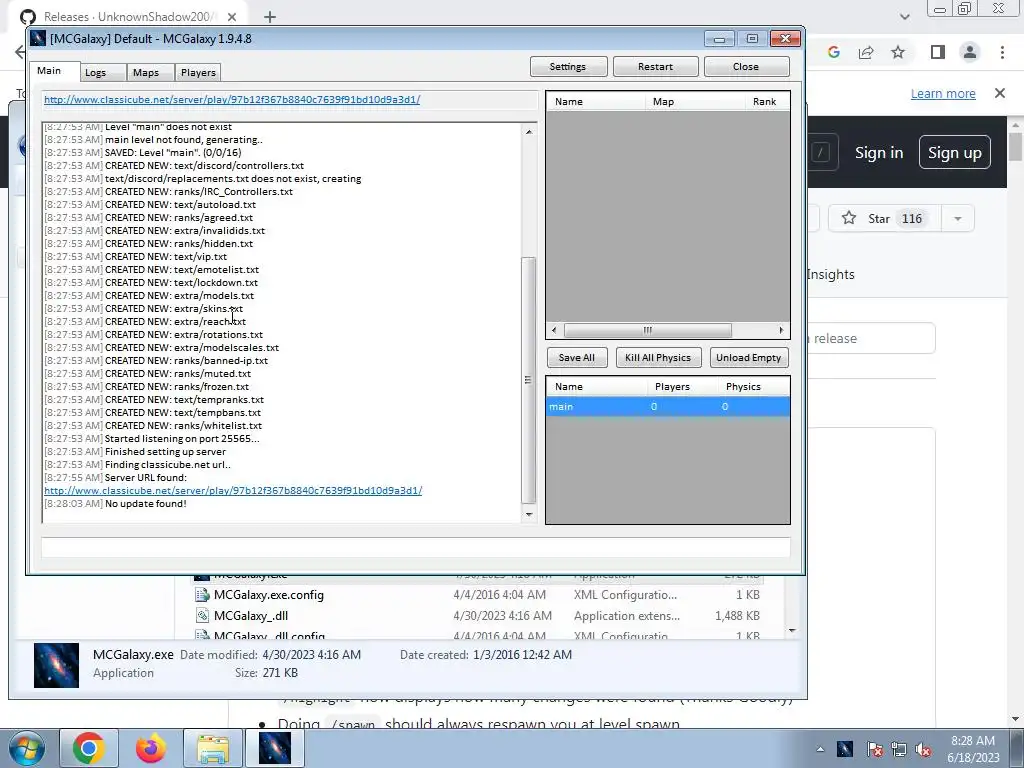1024x768 pixels.
Task: Open Firefox from the taskbar
Action: [151, 748]
